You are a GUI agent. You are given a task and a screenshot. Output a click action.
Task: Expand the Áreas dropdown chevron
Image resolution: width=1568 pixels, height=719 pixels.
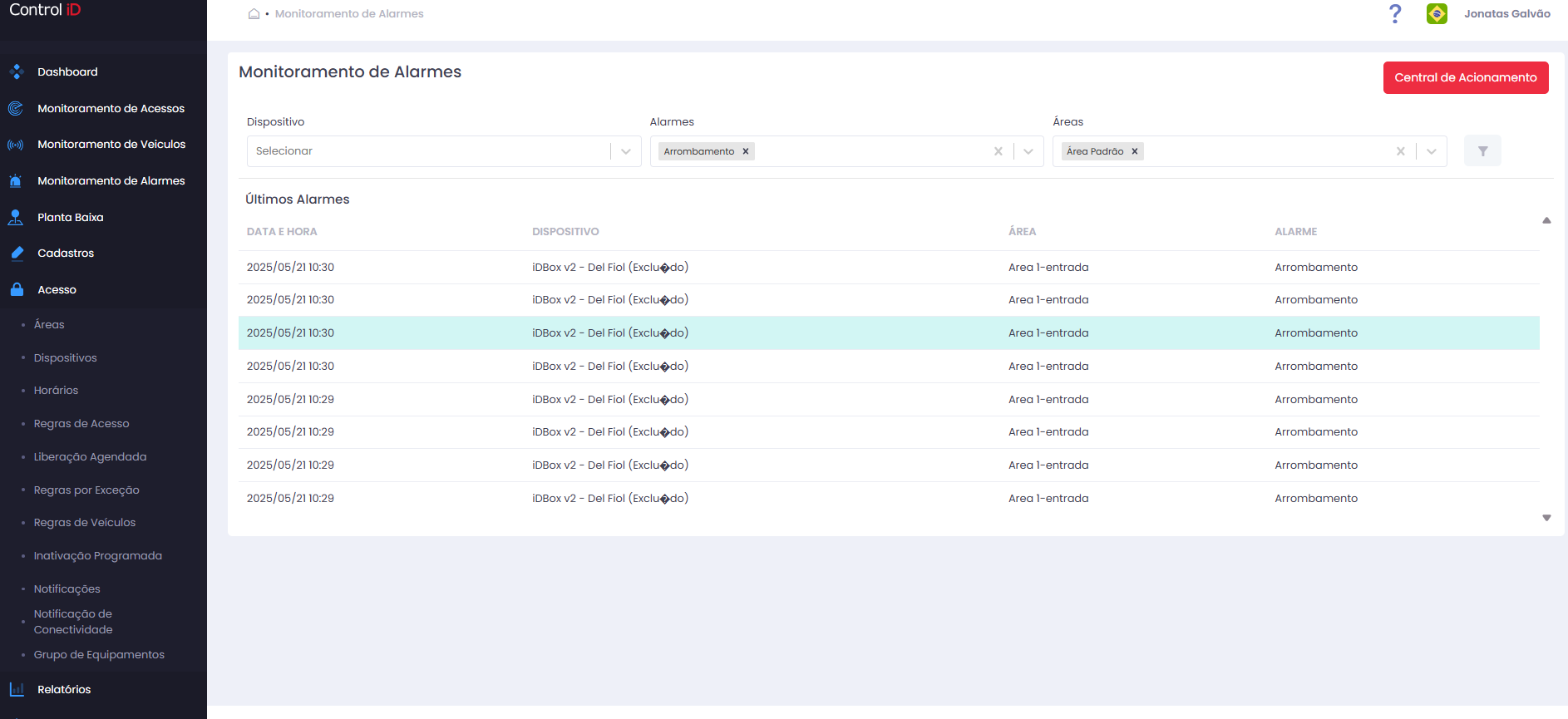pos(1431,151)
